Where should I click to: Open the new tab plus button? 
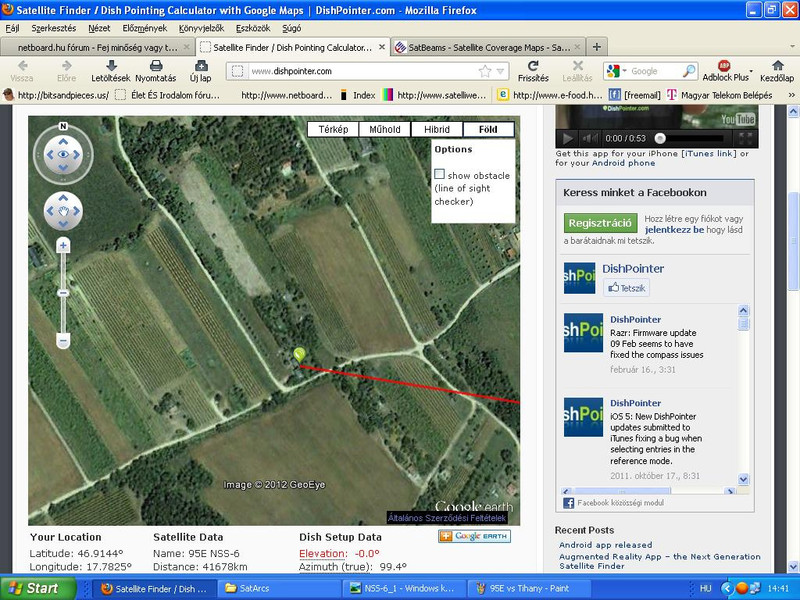(596, 47)
